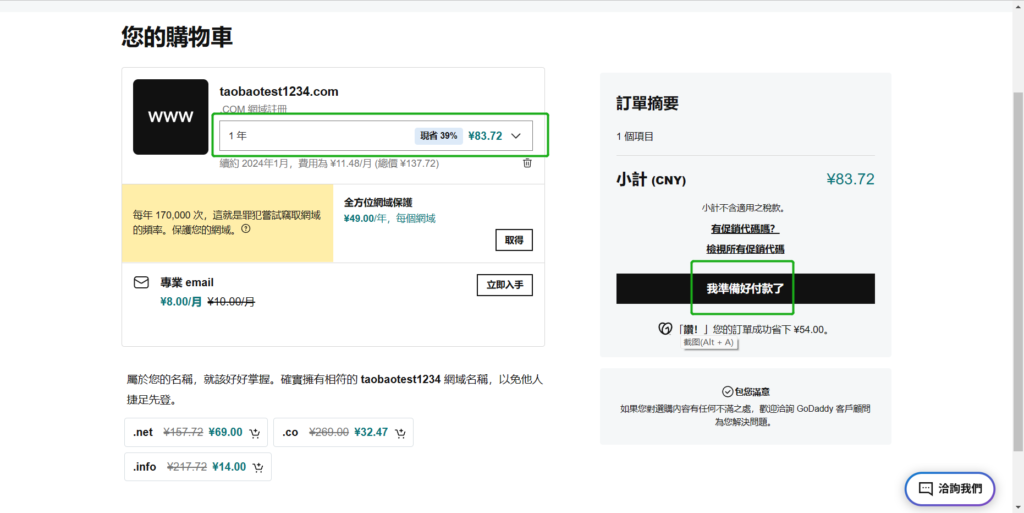
Task: Click the heart icon beside 讚!
Action: pyautogui.click(x=665, y=329)
